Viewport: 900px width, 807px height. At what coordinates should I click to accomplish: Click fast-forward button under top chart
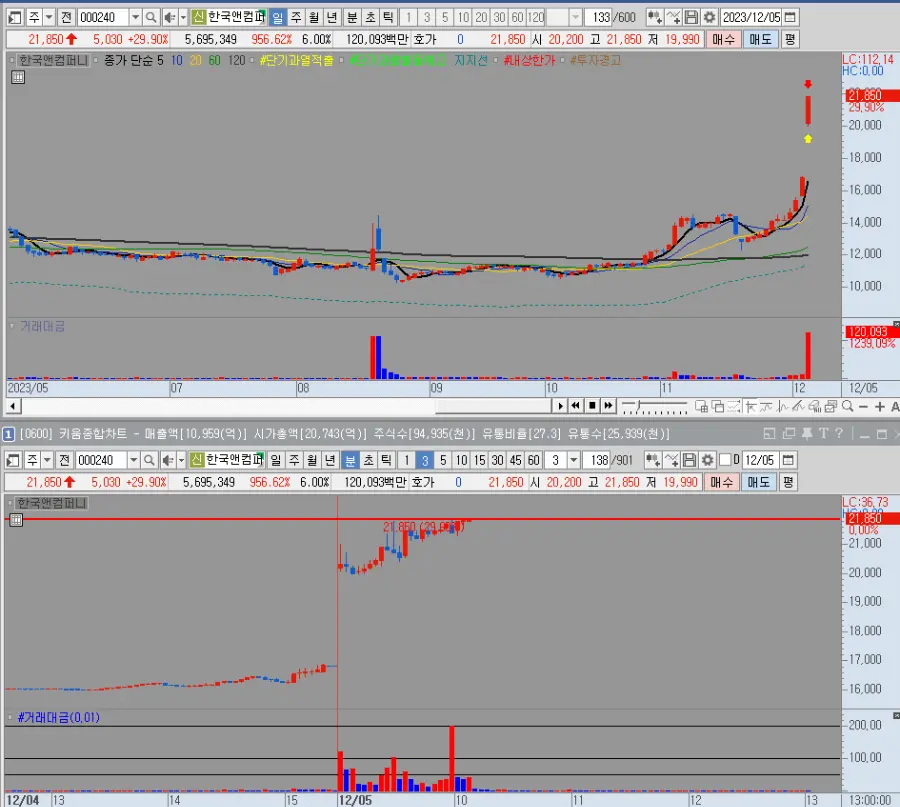click(608, 406)
